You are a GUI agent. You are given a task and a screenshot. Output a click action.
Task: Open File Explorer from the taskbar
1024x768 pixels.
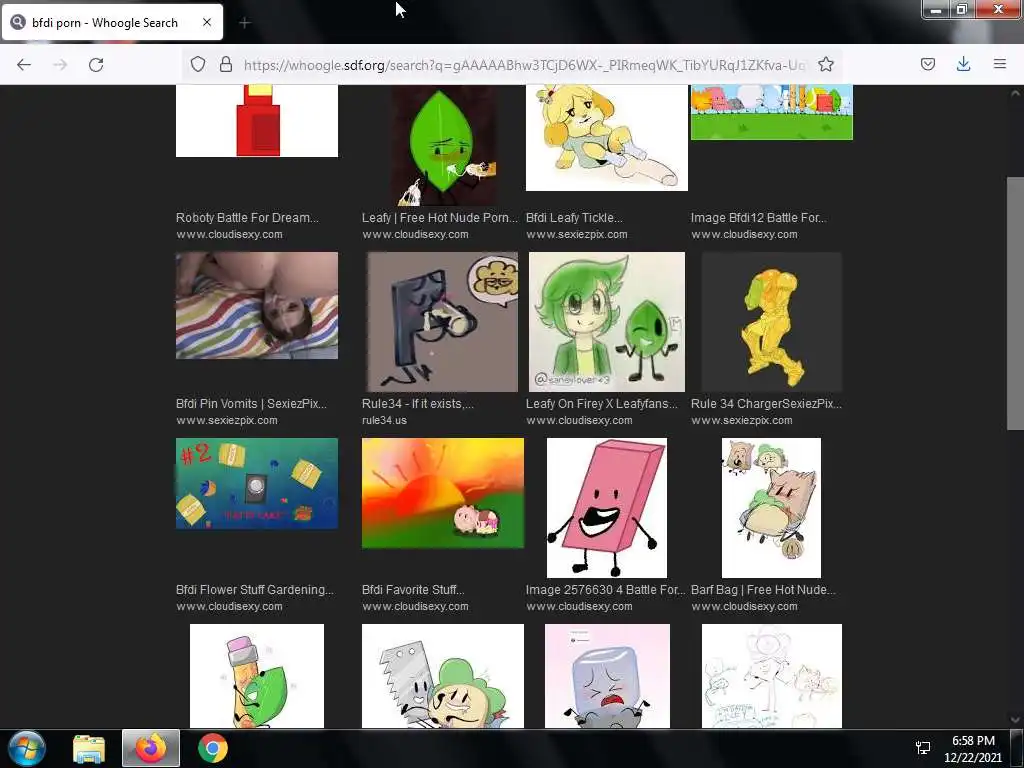coord(89,748)
